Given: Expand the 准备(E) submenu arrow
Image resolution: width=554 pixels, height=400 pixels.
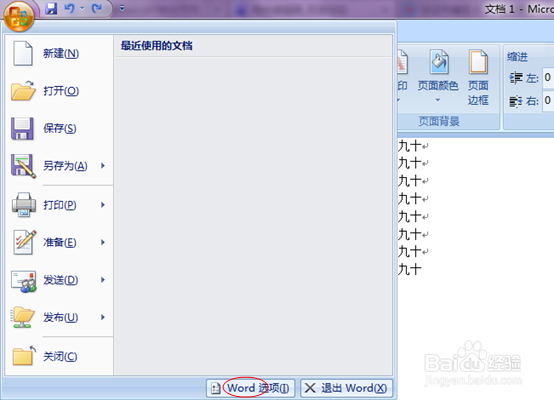Looking at the screenshot, I should point(103,242).
